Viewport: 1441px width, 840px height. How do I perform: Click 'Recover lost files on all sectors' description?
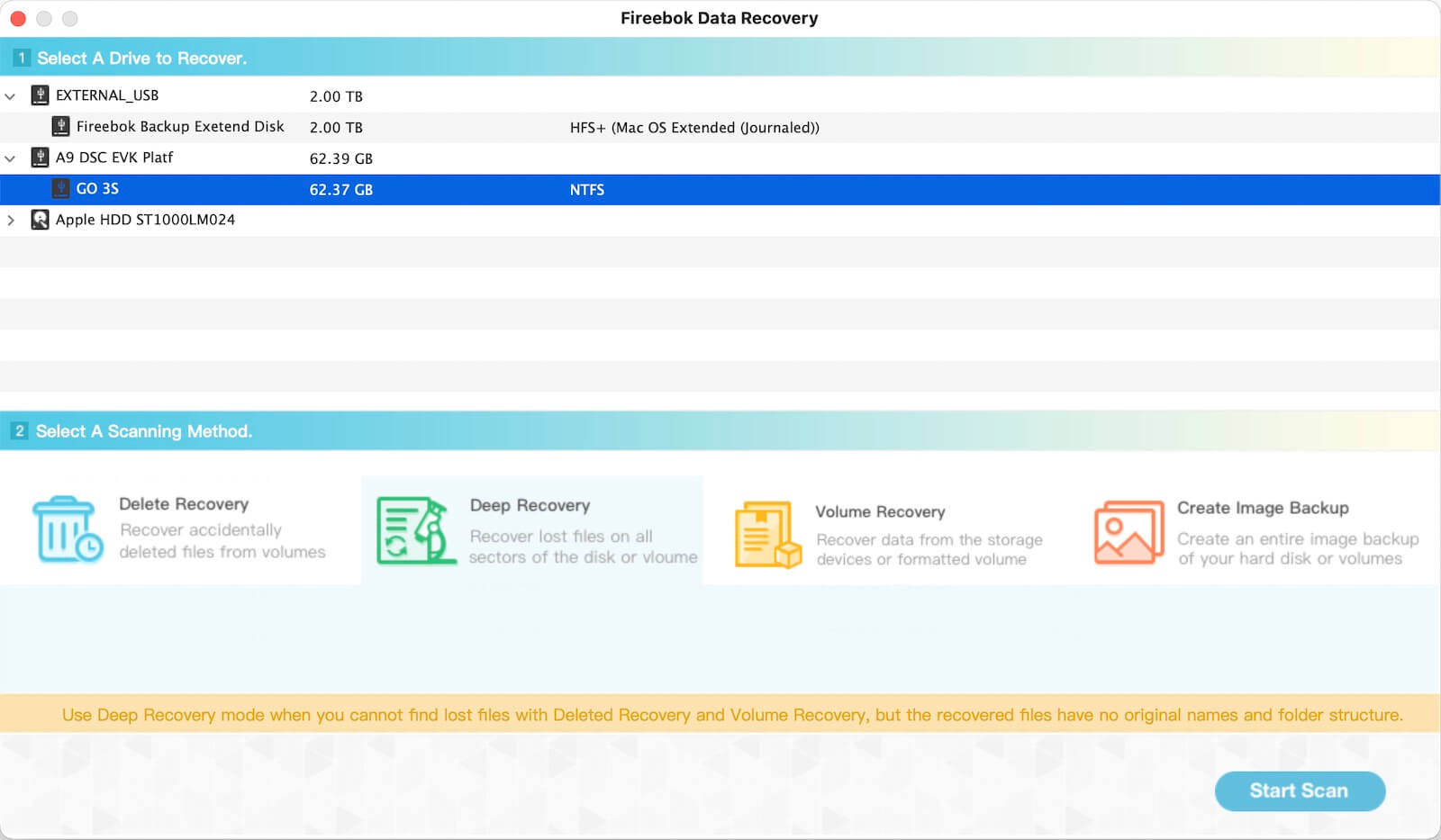[583, 546]
